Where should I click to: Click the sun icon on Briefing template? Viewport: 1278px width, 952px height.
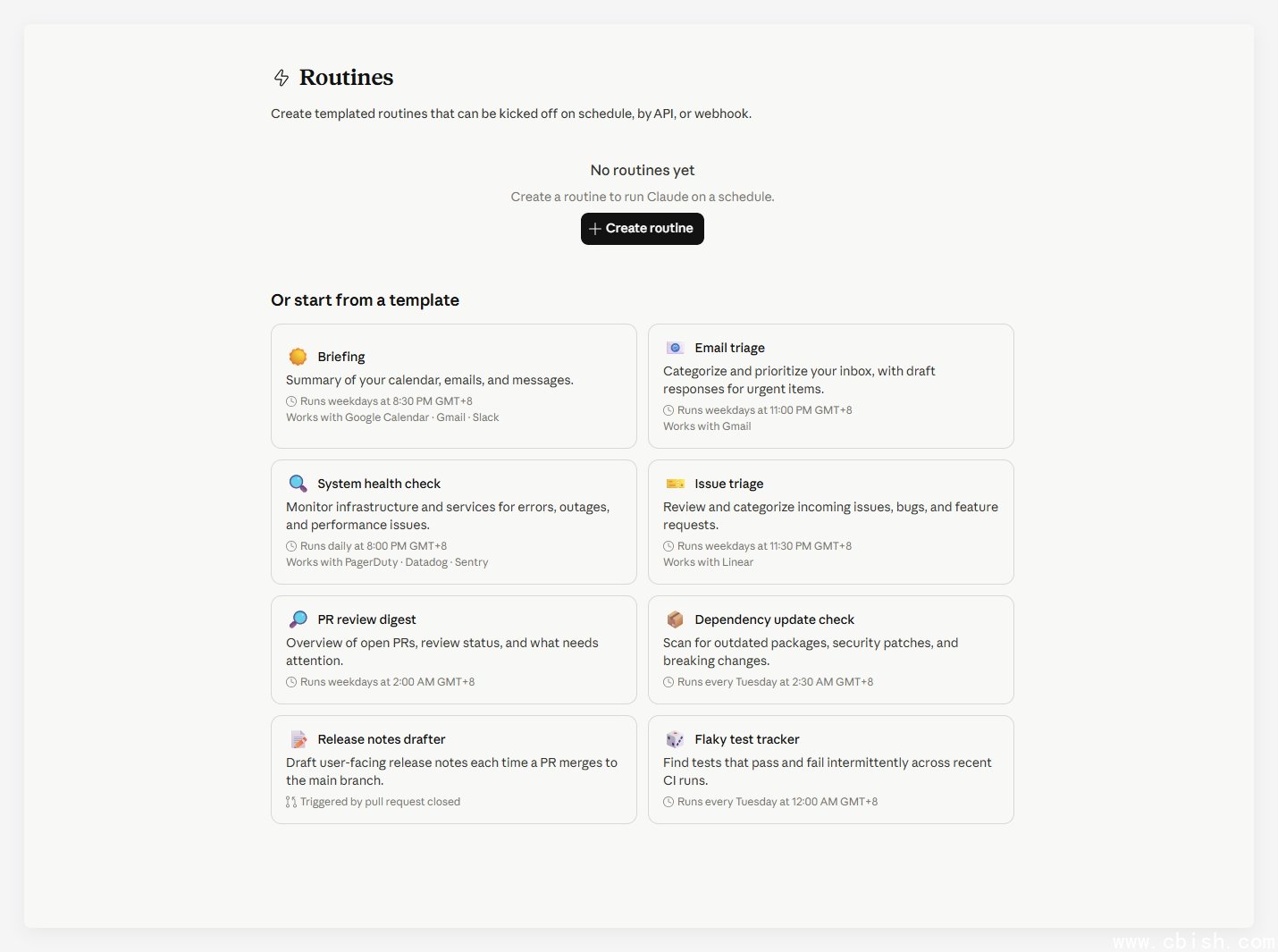298,357
